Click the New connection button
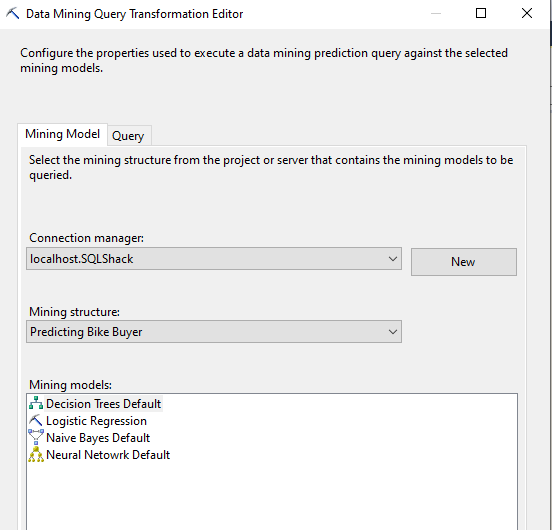The image size is (552, 530). click(x=464, y=262)
